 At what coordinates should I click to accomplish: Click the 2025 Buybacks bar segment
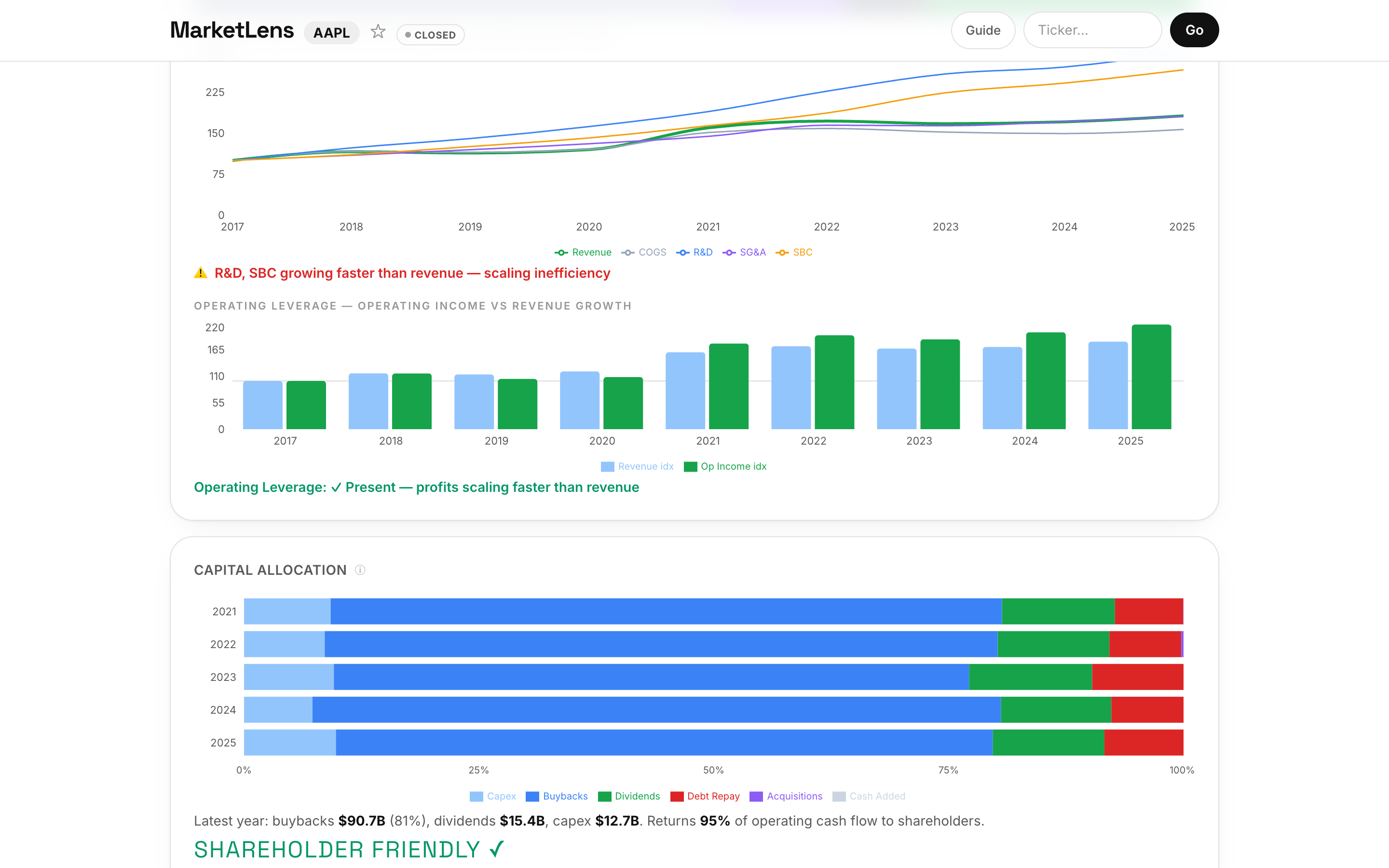[x=664, y=742]
